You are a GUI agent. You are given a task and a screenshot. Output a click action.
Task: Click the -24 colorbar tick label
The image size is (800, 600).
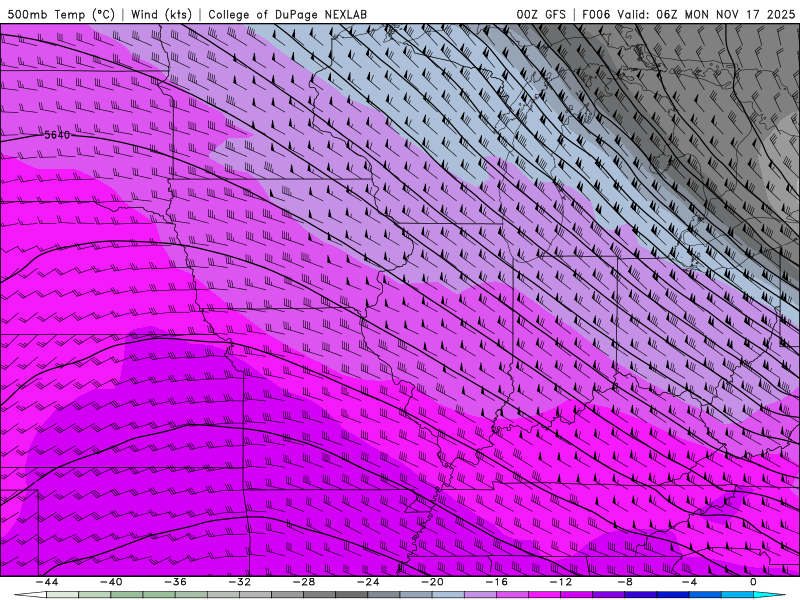(368, 582)
